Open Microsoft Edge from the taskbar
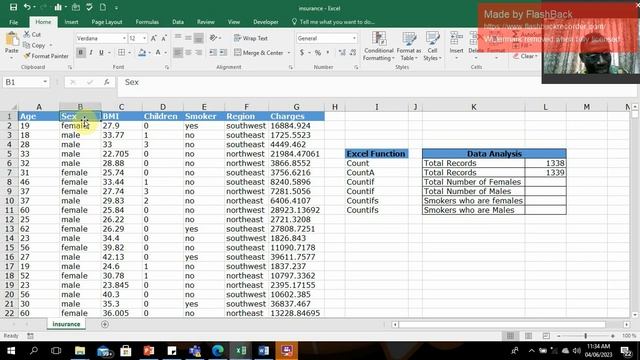 tap(218, 350)
